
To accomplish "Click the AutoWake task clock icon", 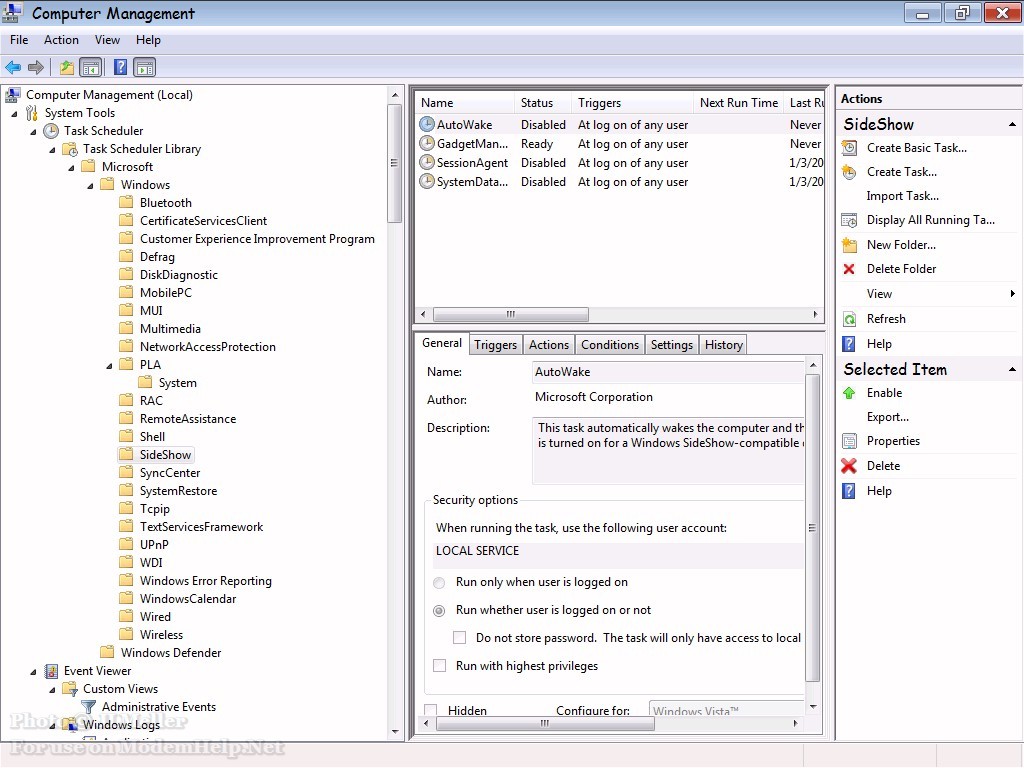I will pyautogui.click(x=426, y=124).
